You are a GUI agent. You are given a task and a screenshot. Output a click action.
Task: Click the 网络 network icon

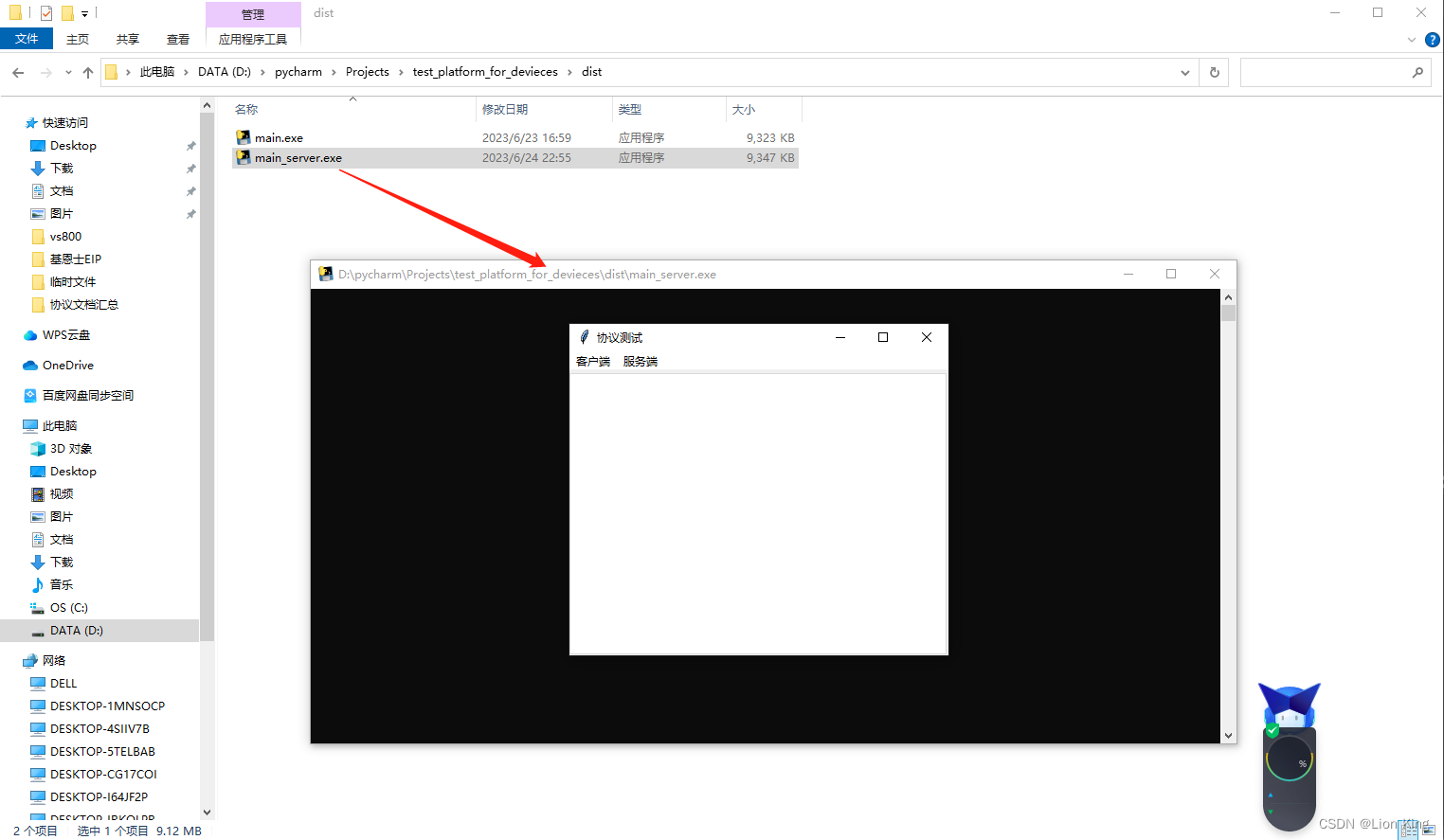(30, 661)
